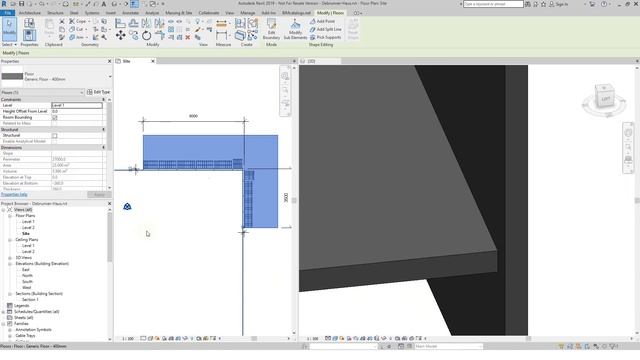Viewport: 640px width, 360px height.
Task: Open the Structure ribbon tab
Action: click(55, 13)
